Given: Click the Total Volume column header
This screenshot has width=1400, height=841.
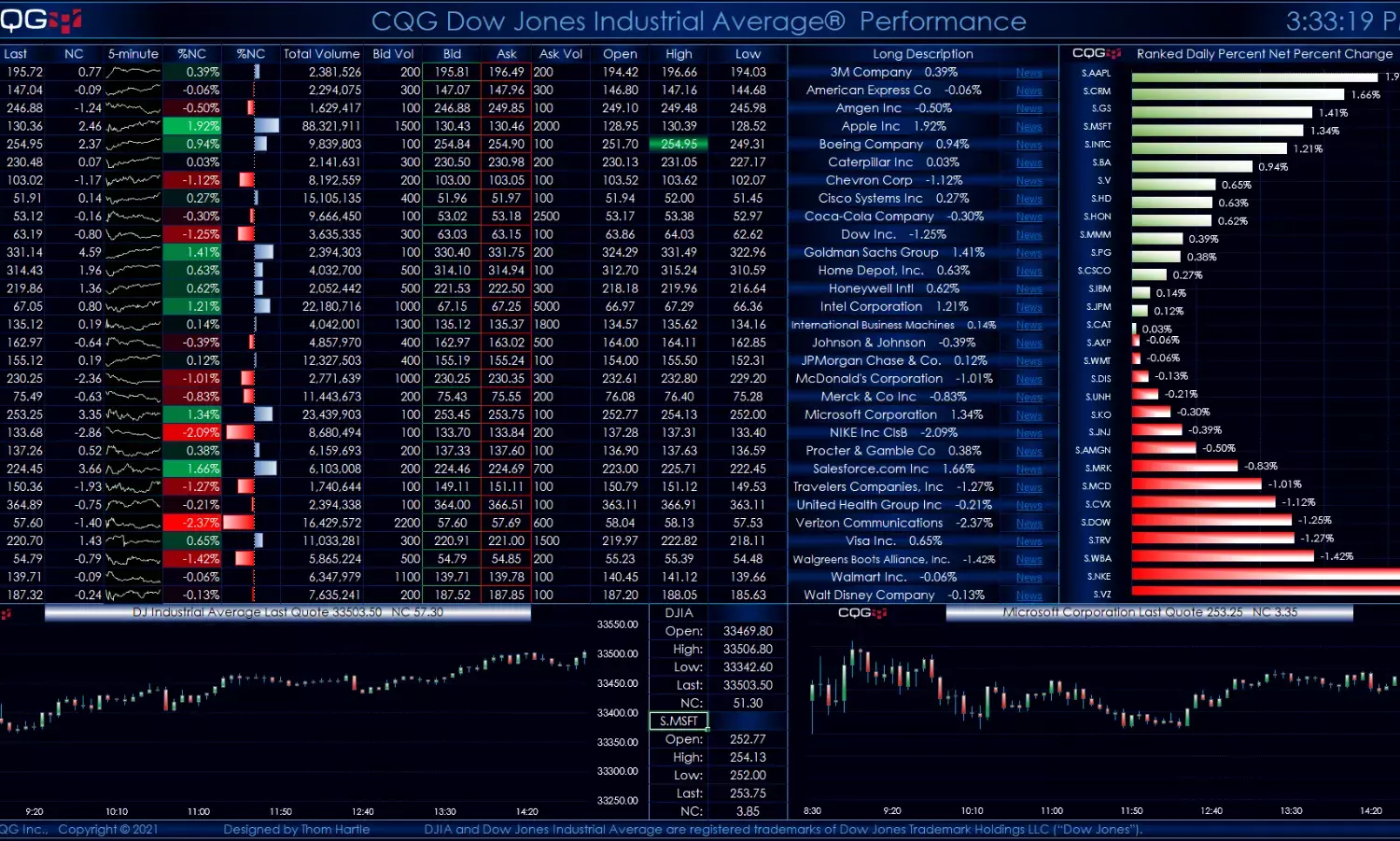Looking at the screenshot, I should [321, 54].
